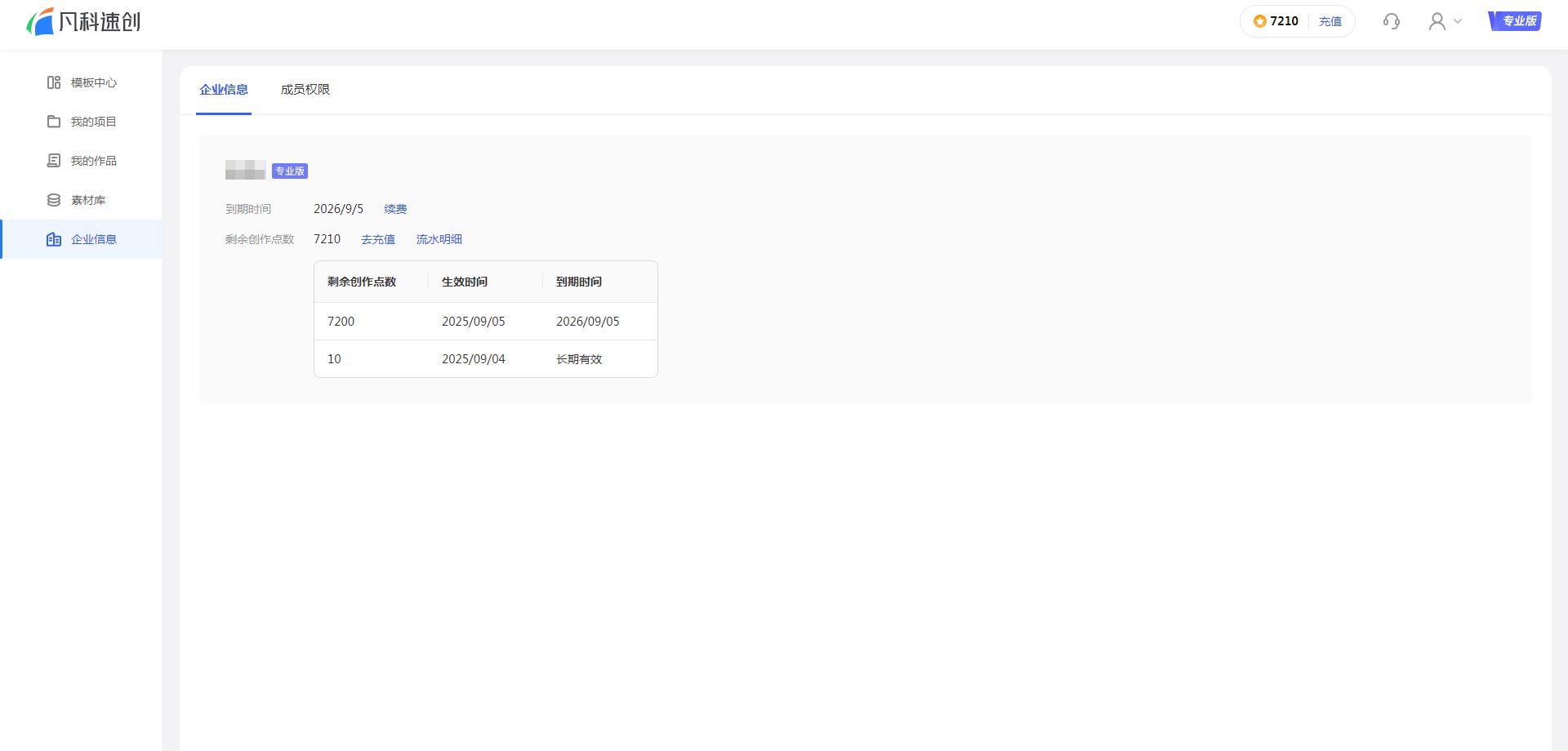This screenshot has height=751, width=1568.
Task: Click the 剩余创作点数 column header
Action: coord(362,282)
